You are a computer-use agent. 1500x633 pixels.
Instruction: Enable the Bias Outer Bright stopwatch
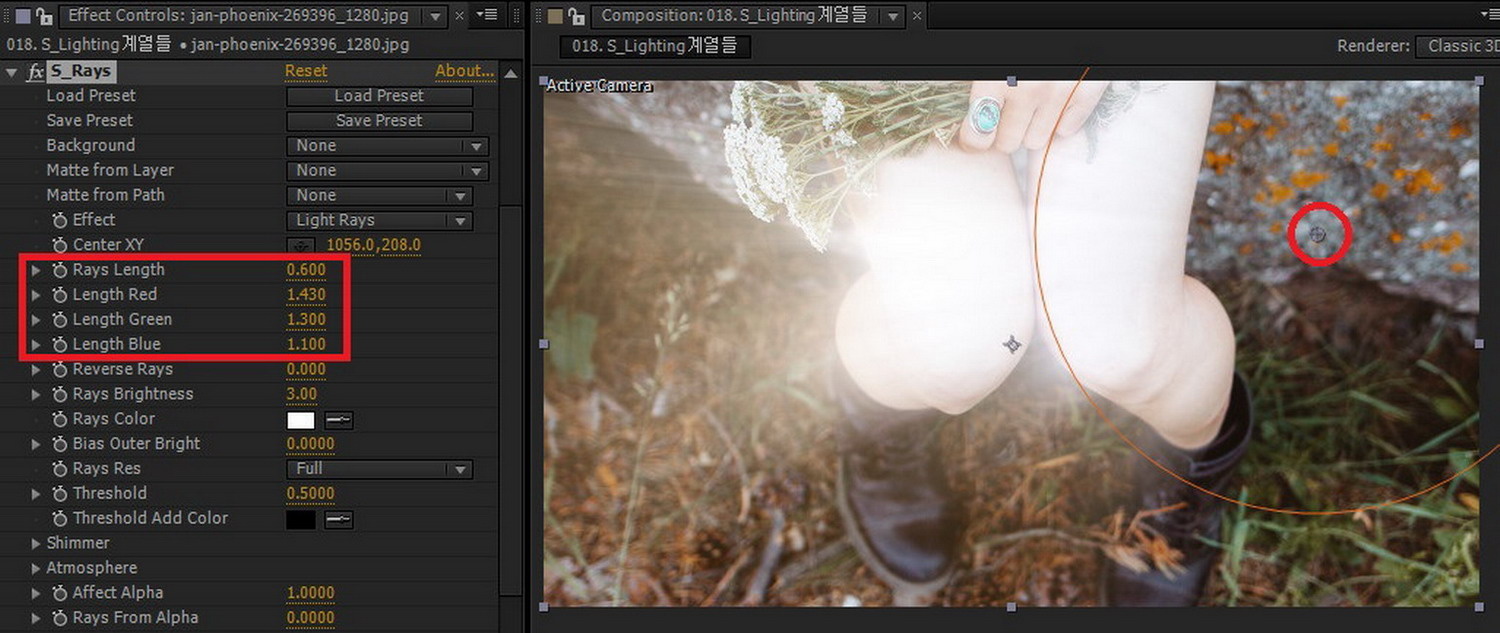(59, 444)
